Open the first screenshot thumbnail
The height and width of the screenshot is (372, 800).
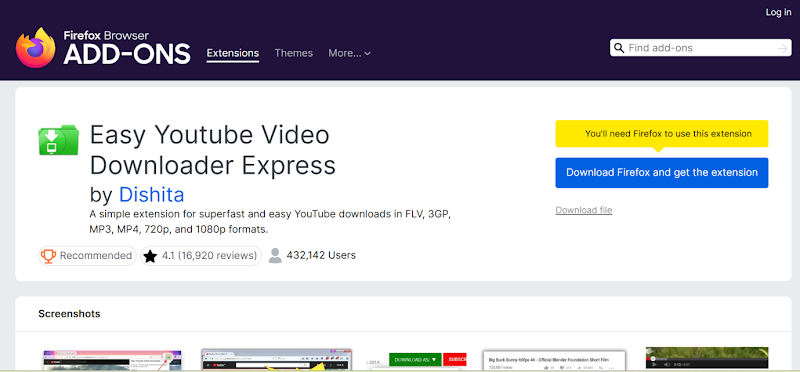(x=112, y=360)
